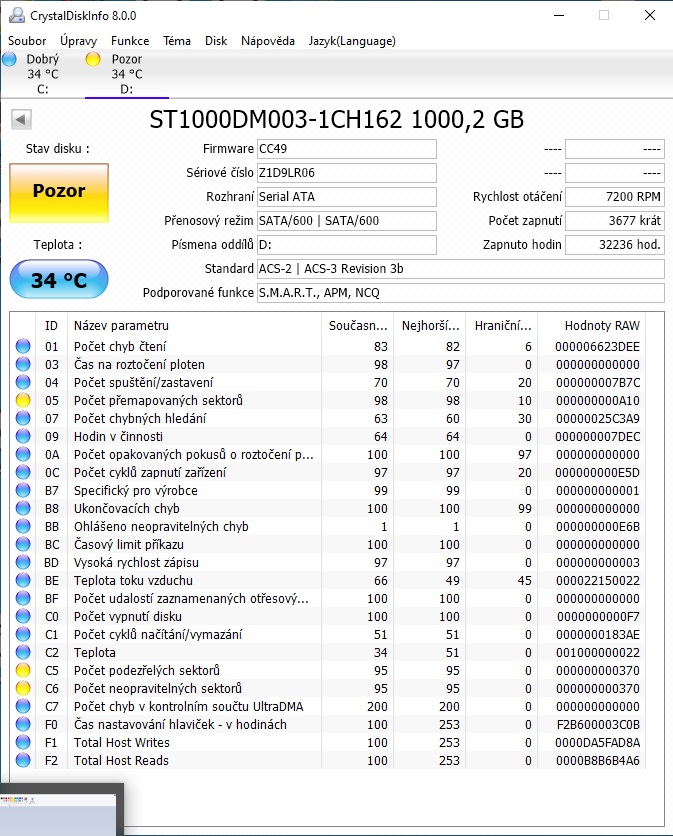Select row Počet udalostí zaznamenaných otřesový...
Viewport: 673px width, 836px height.
(328, 598)
